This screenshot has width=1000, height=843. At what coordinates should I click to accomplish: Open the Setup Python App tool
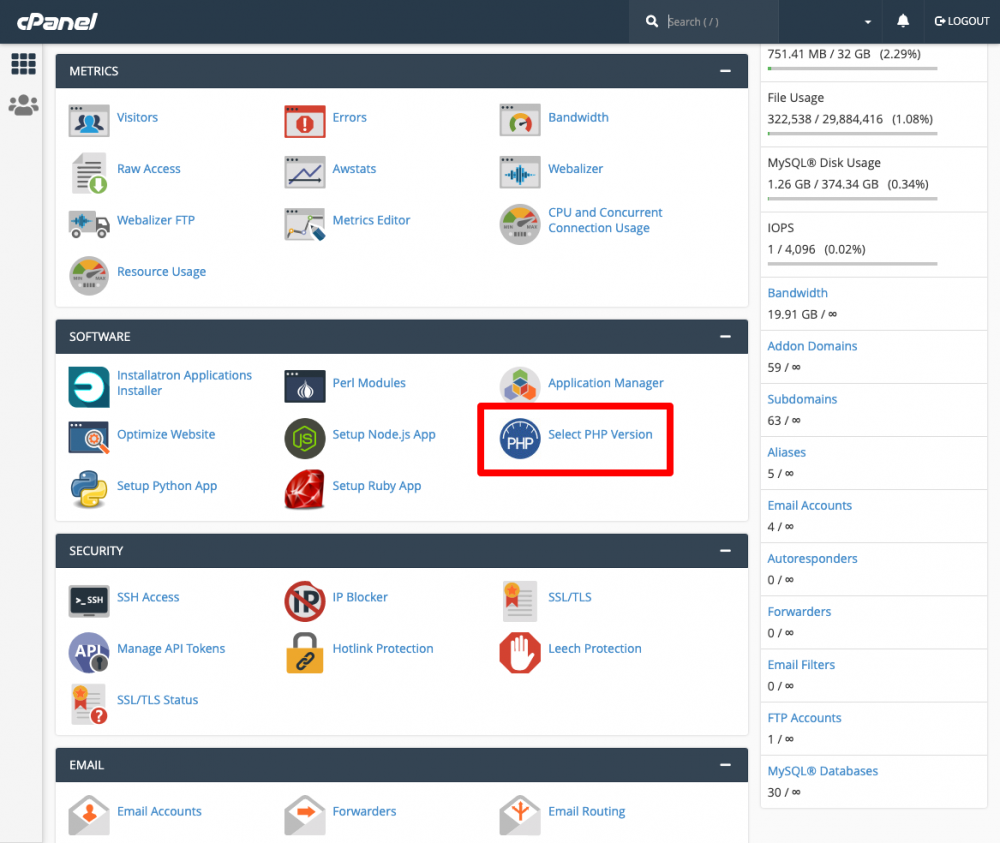pos(167,485)
